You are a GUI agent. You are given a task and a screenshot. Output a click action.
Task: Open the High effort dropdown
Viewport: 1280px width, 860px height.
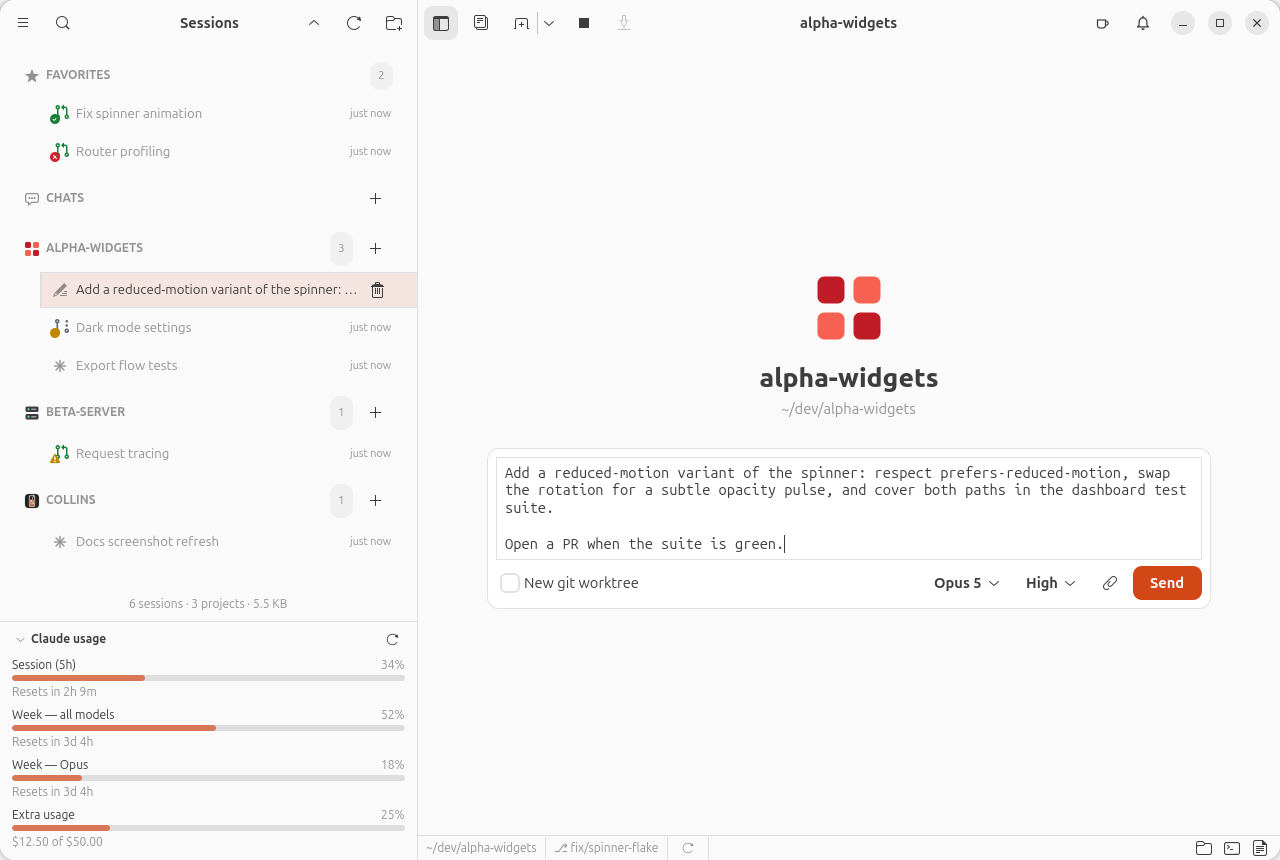click(x=1050, y=583)
